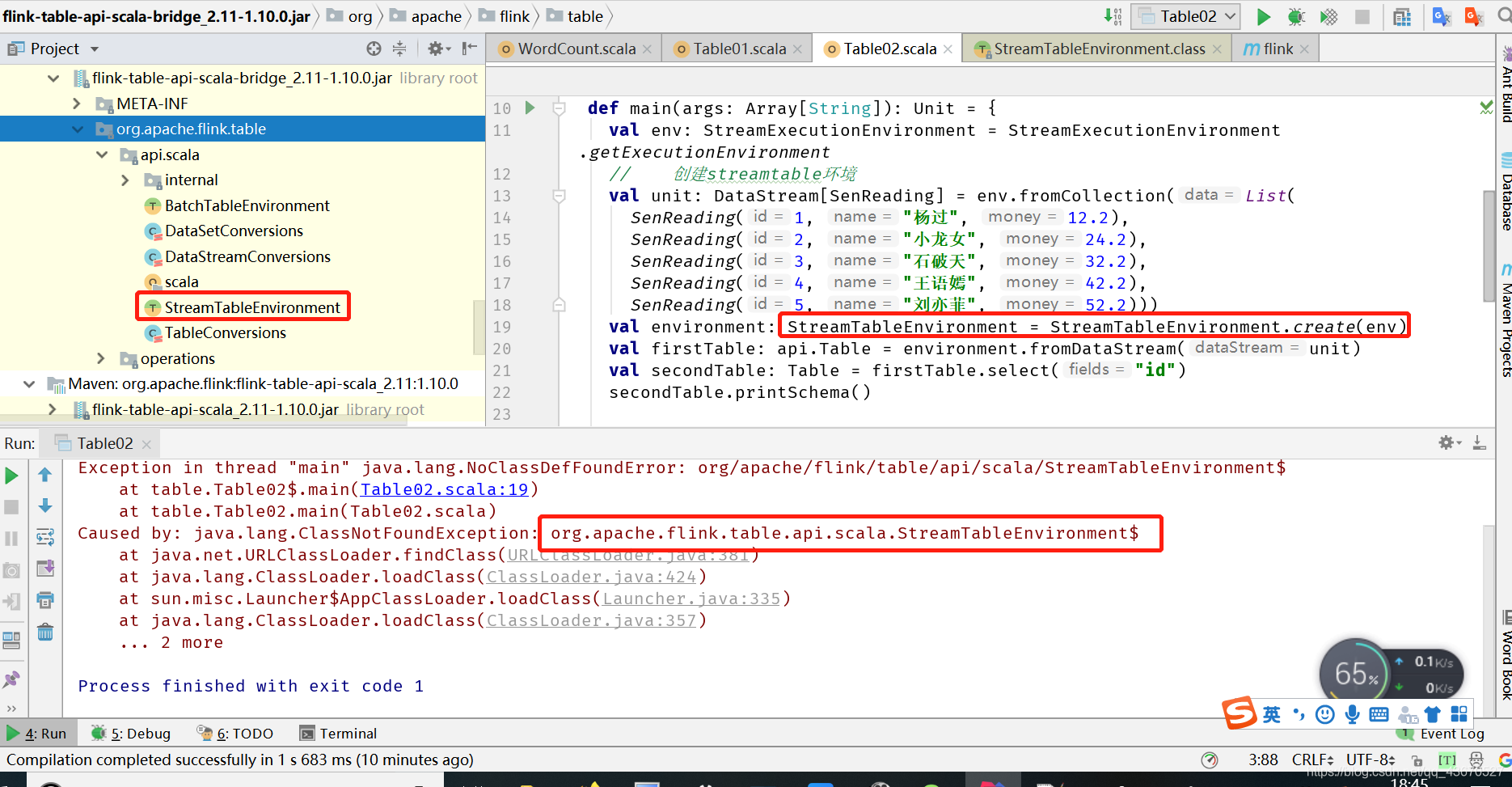
Task: Click the run gutter arrow on line 10
Action: 530,108
